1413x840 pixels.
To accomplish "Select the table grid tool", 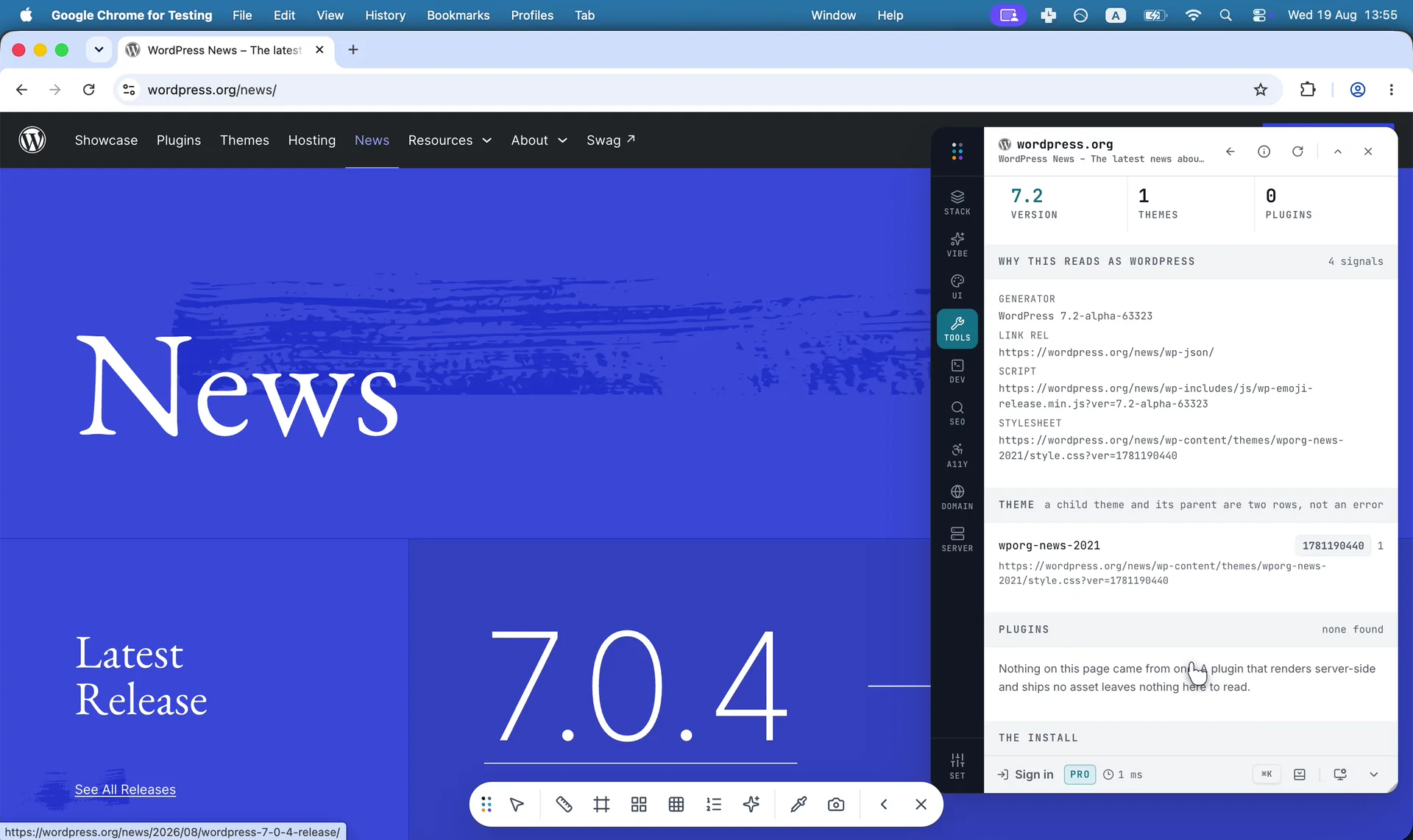I will pyautogui.click(x=676, y=804).
